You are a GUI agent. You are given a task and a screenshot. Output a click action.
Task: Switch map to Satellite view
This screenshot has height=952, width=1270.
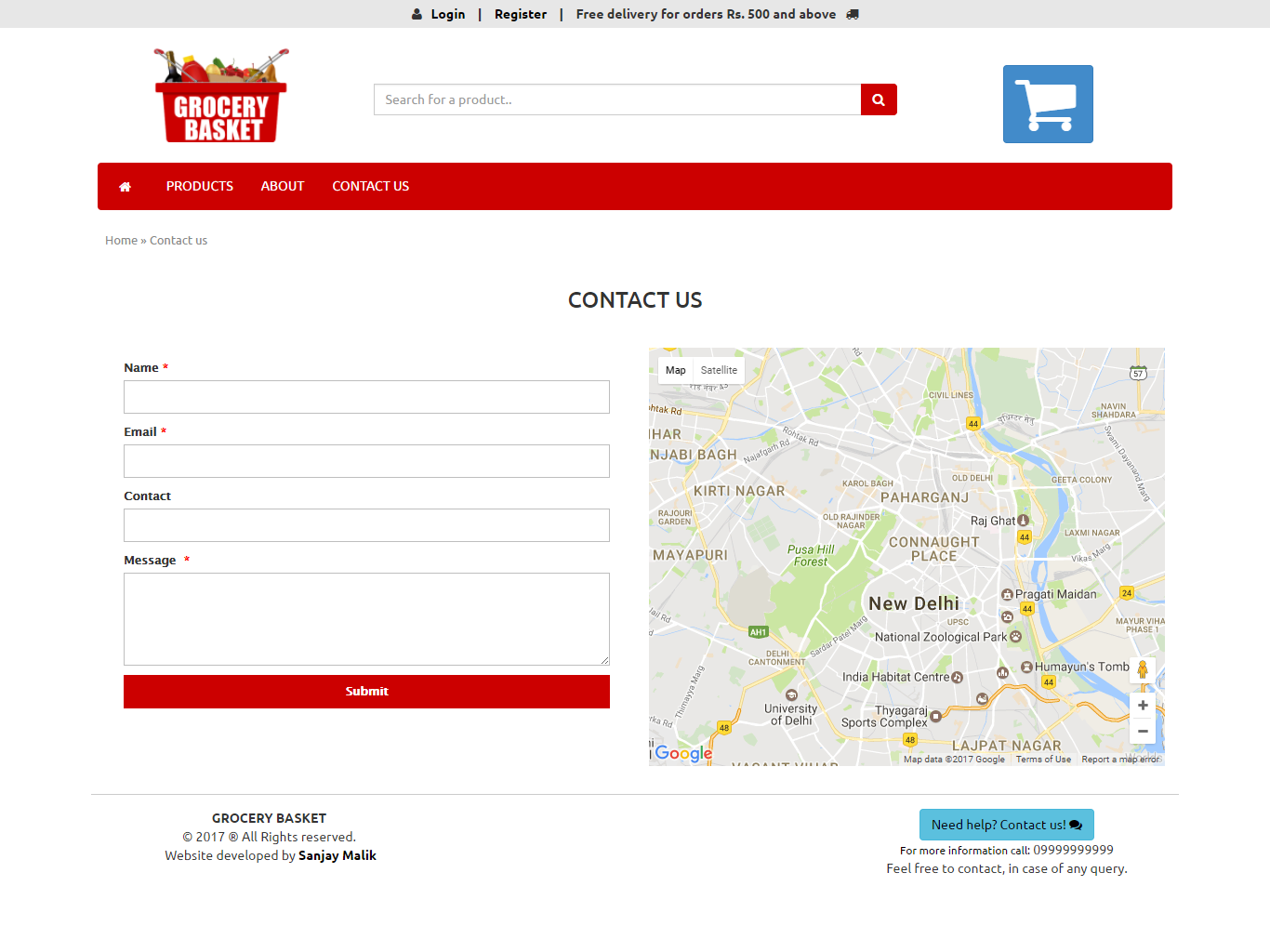719,370
